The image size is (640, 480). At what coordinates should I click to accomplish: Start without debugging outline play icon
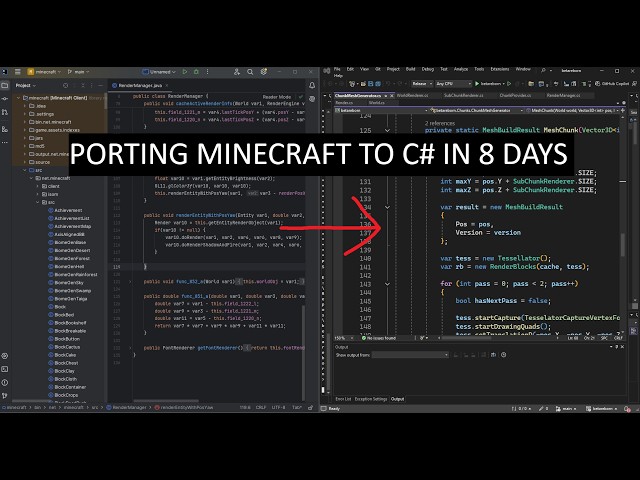509,84
